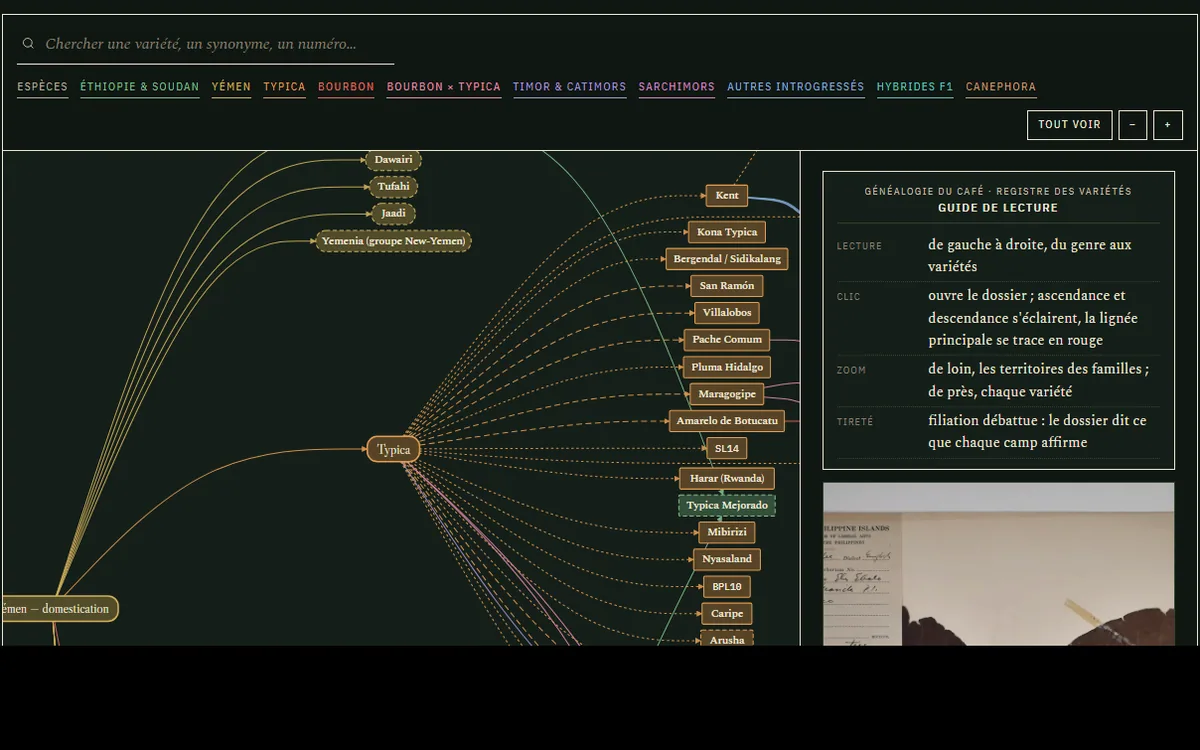The width and height of the screenshot is (1200, 750).
Task: Select the SL14 variety node
Action: pyautogui.click(x=727, y=448)
